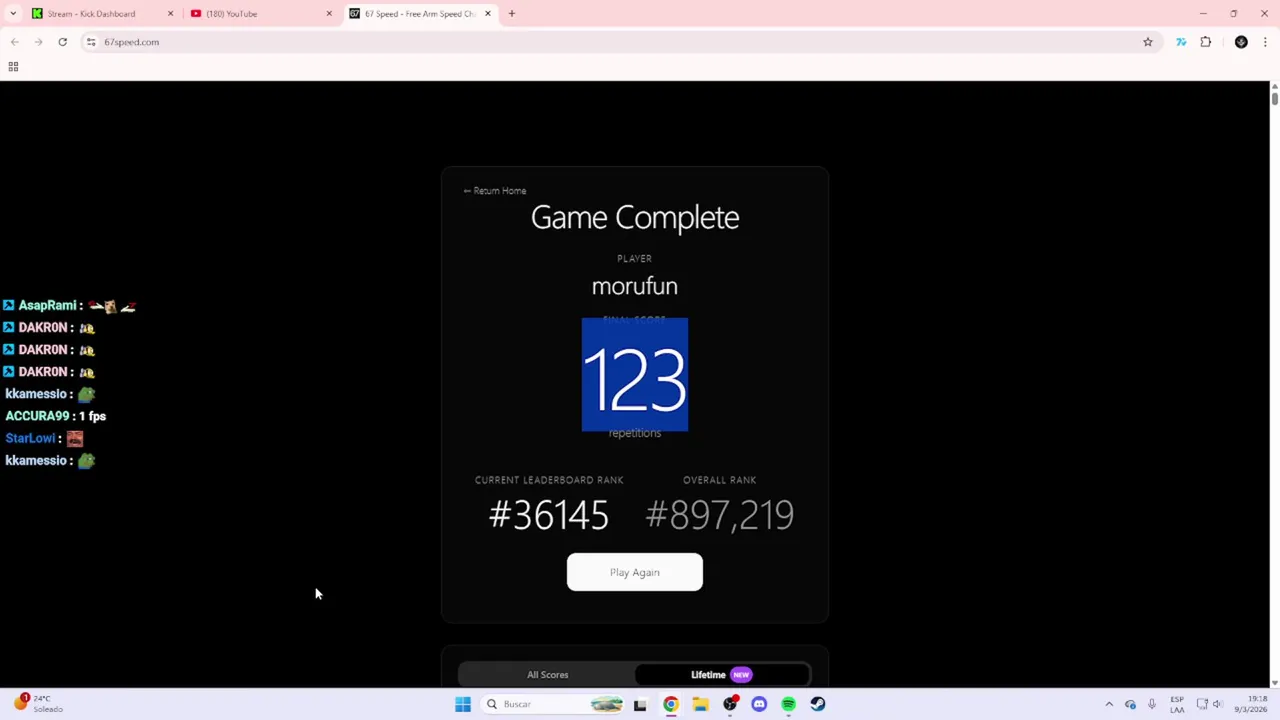Open the network tray icon
The width and height of the screenshot is (1280, 720).
point(1202,704)
